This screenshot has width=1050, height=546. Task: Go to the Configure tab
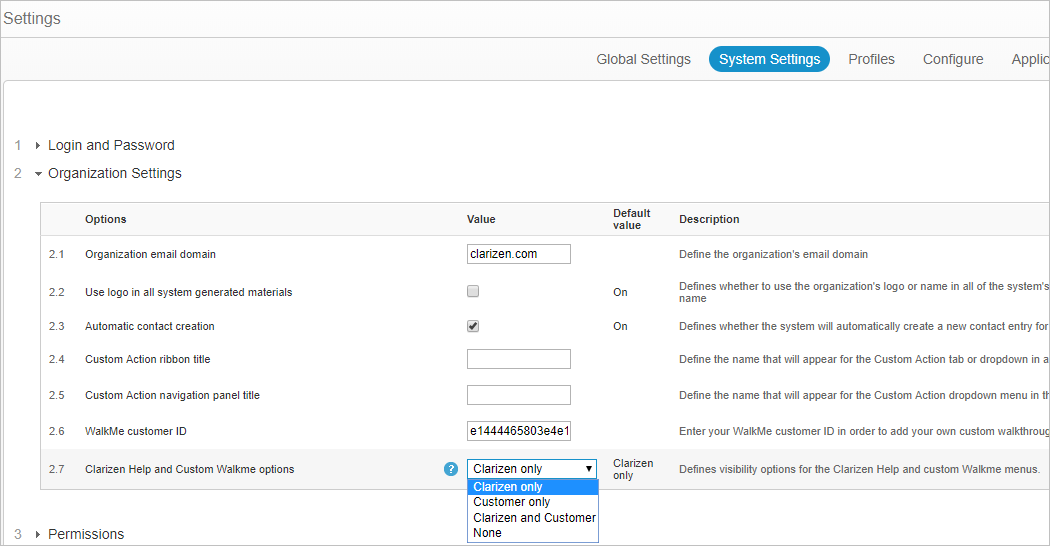[x=952, y=59]
